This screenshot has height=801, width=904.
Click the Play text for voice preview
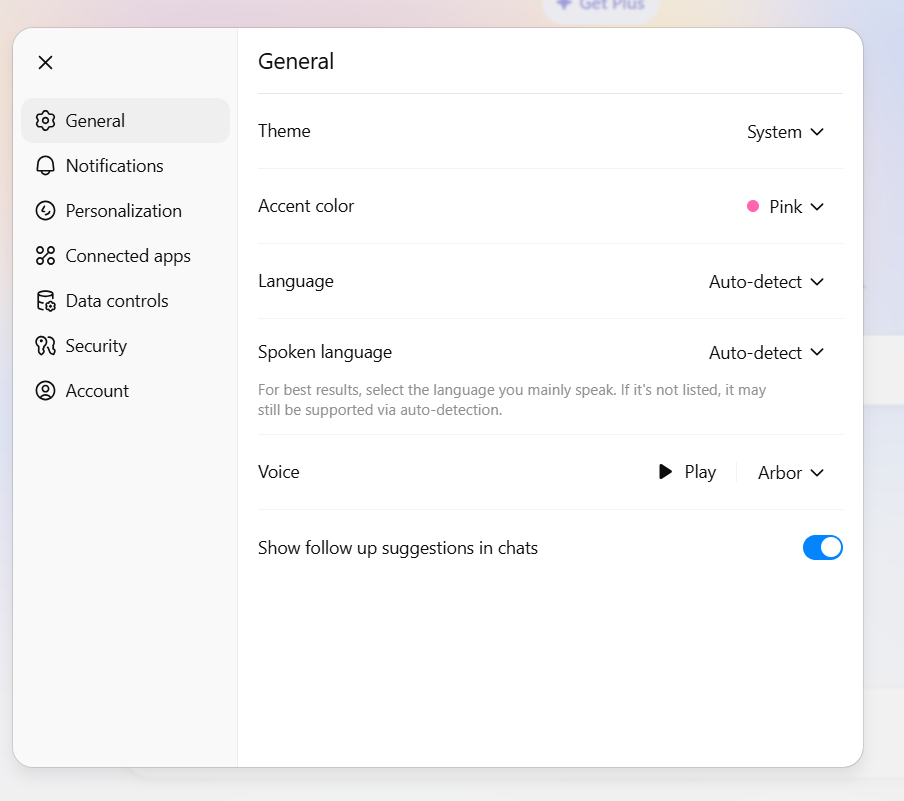point(700,472)
